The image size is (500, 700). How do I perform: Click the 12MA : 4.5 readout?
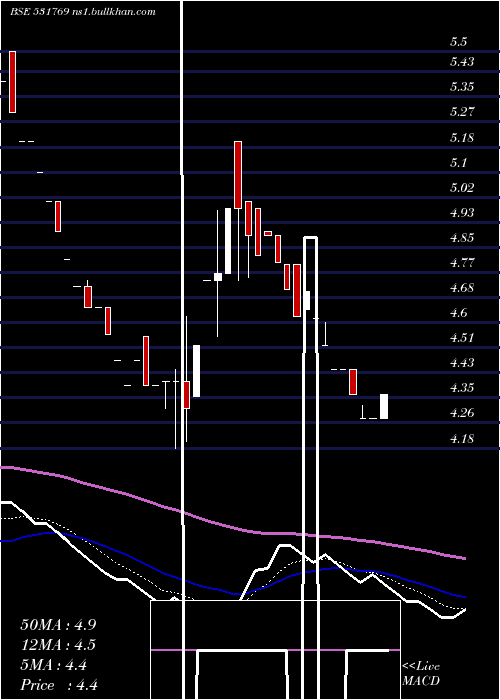point(58,645)
